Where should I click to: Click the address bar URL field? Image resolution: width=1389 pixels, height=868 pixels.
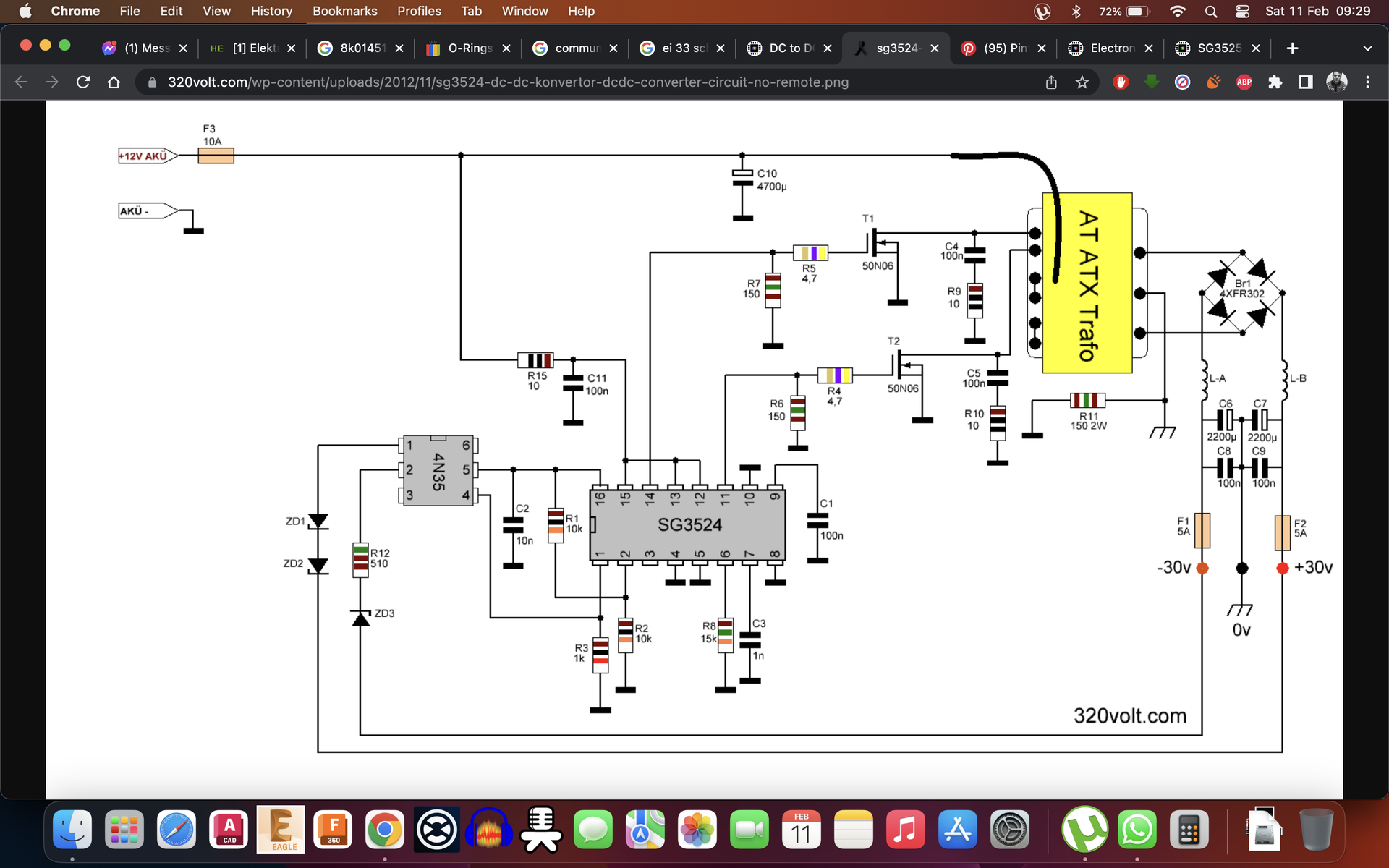[x=506, y=82]
